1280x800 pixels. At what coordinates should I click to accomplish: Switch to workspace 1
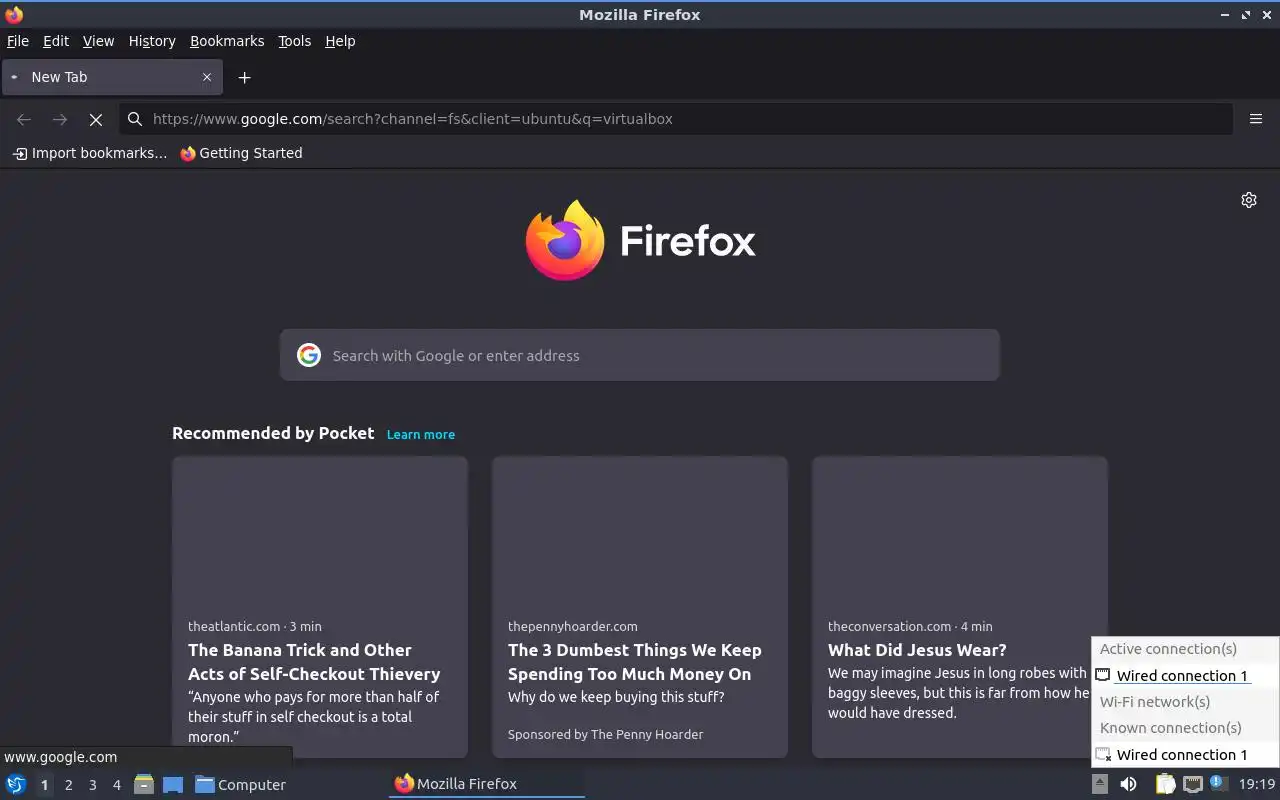44,785
